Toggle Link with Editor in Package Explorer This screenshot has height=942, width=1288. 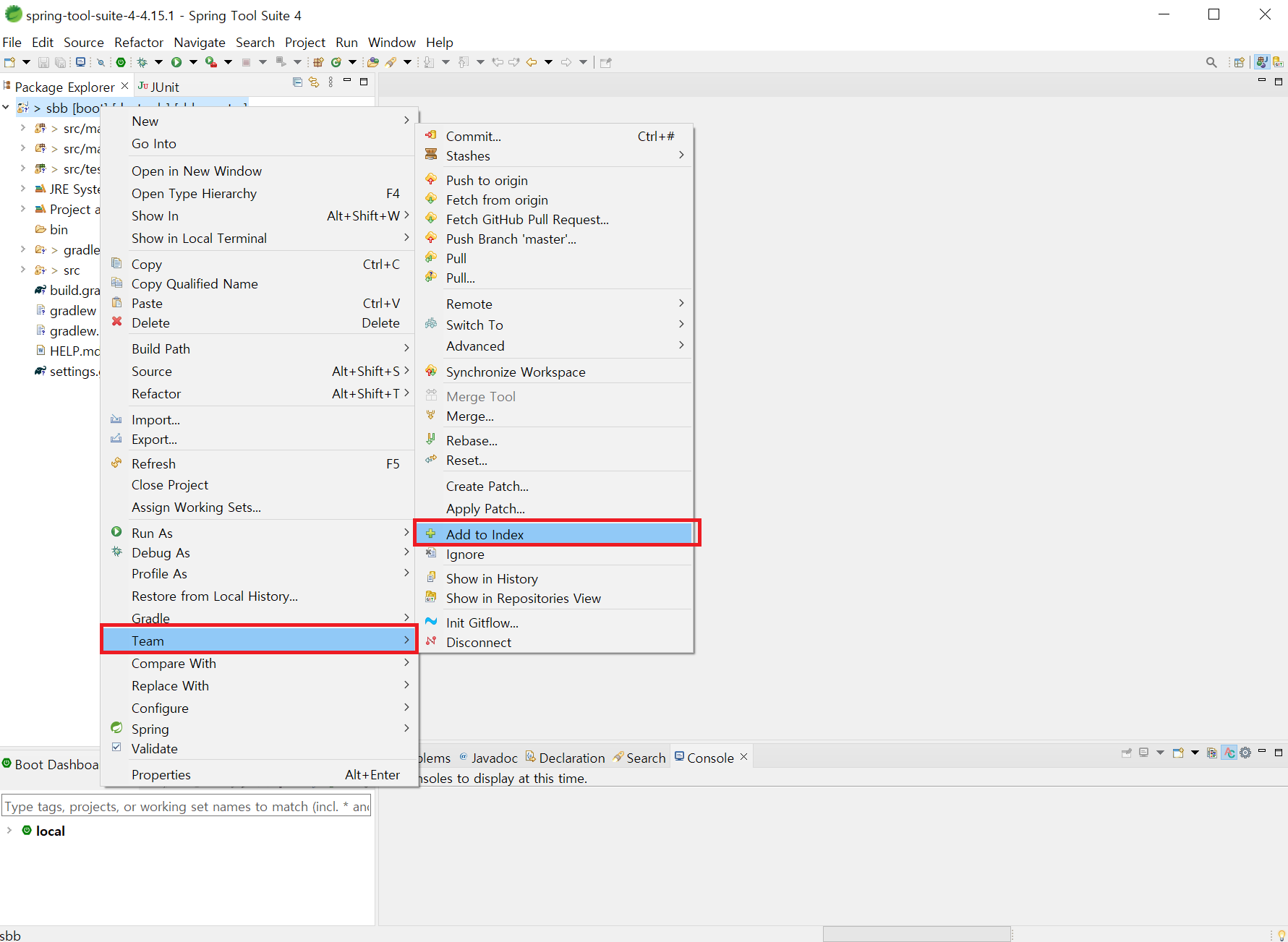[x=314, y=82]
